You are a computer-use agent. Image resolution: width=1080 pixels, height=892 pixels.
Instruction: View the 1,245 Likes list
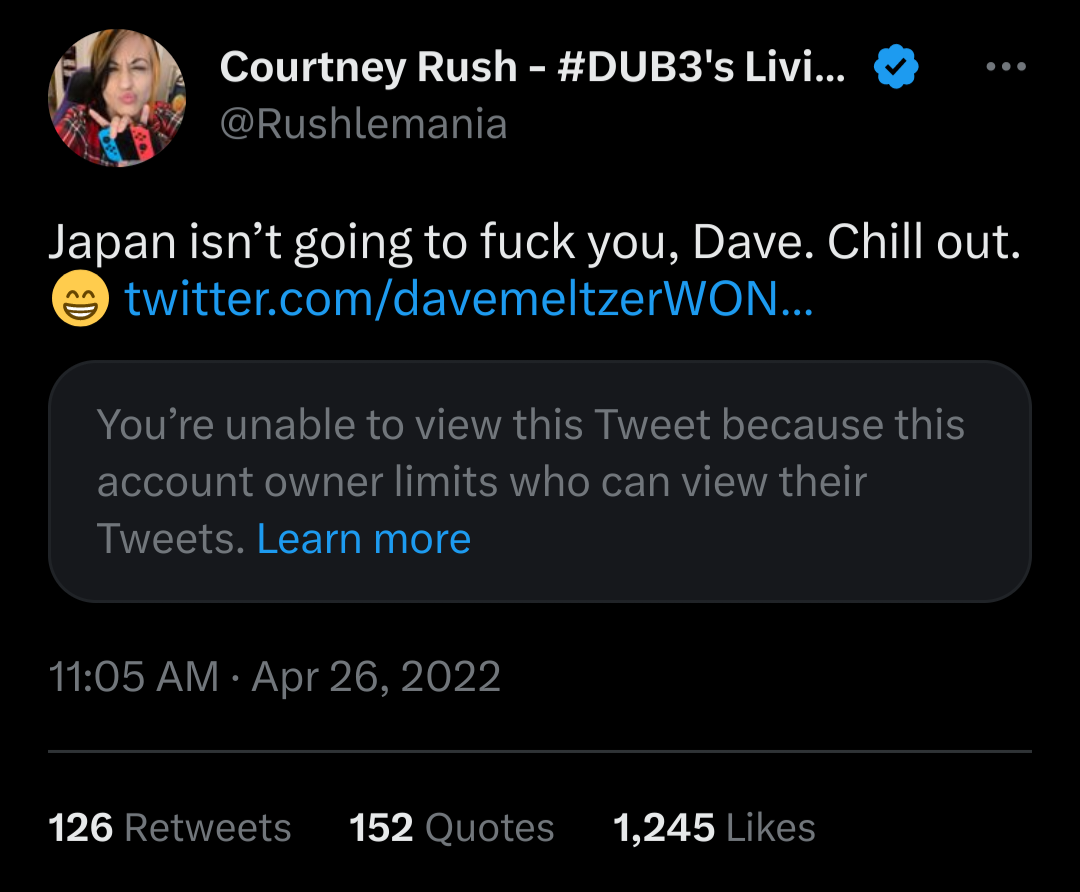(714, 828)
